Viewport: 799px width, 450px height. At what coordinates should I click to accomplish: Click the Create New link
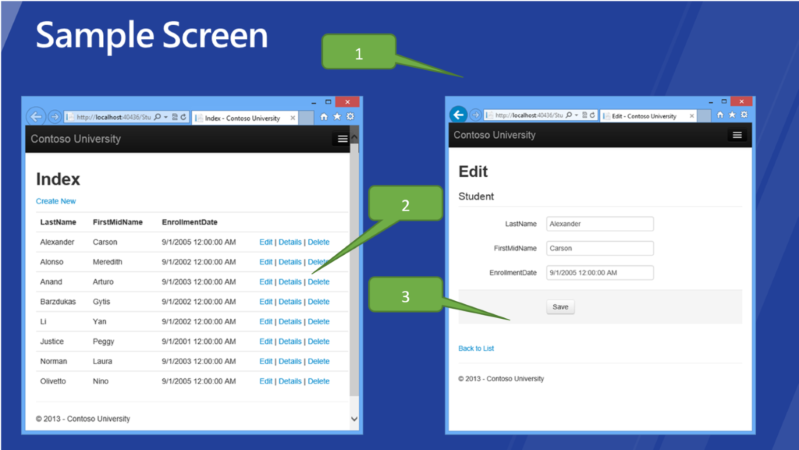(56, 201)
